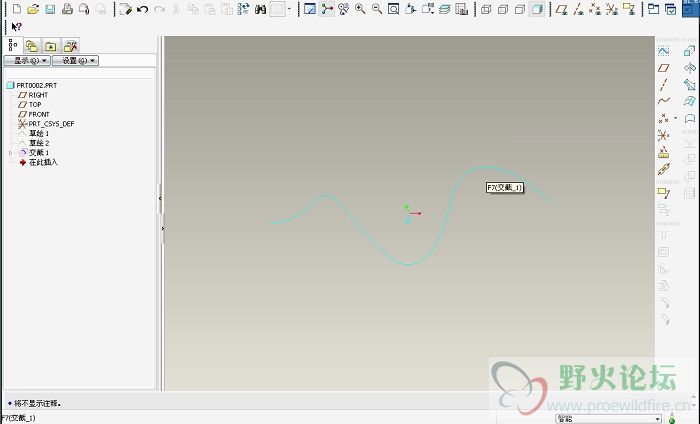Screen dimensions: 700x424
Task: Click the lower sash arrow on navigator border
Action: click(x=162, y=229)
